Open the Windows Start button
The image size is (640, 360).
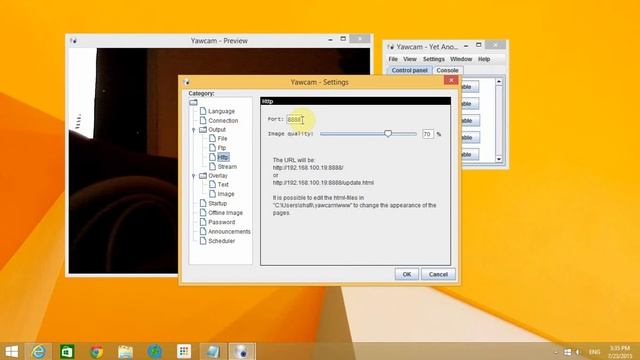[x=11, y=351]
